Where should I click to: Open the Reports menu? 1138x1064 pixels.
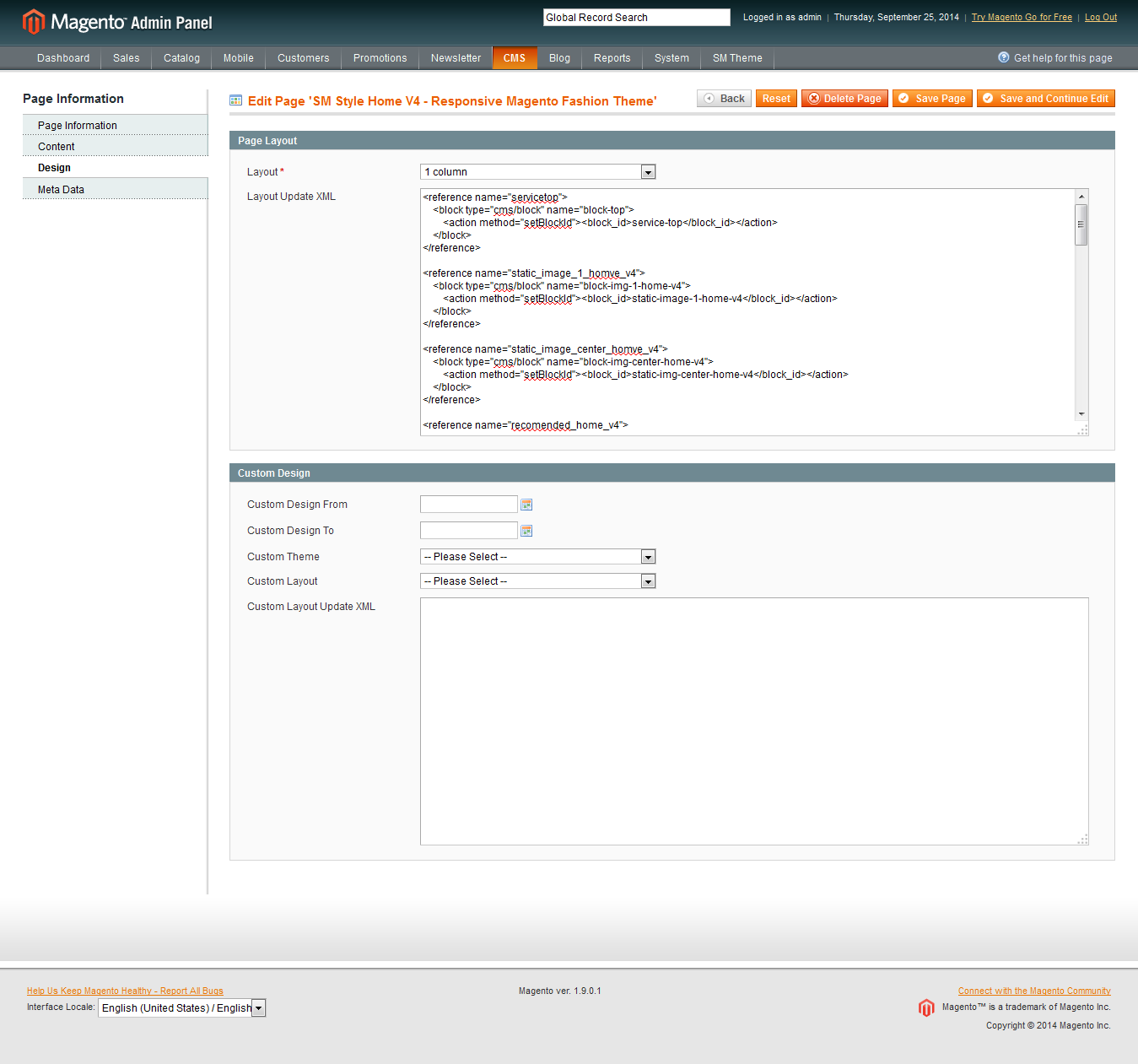(612, 58)
